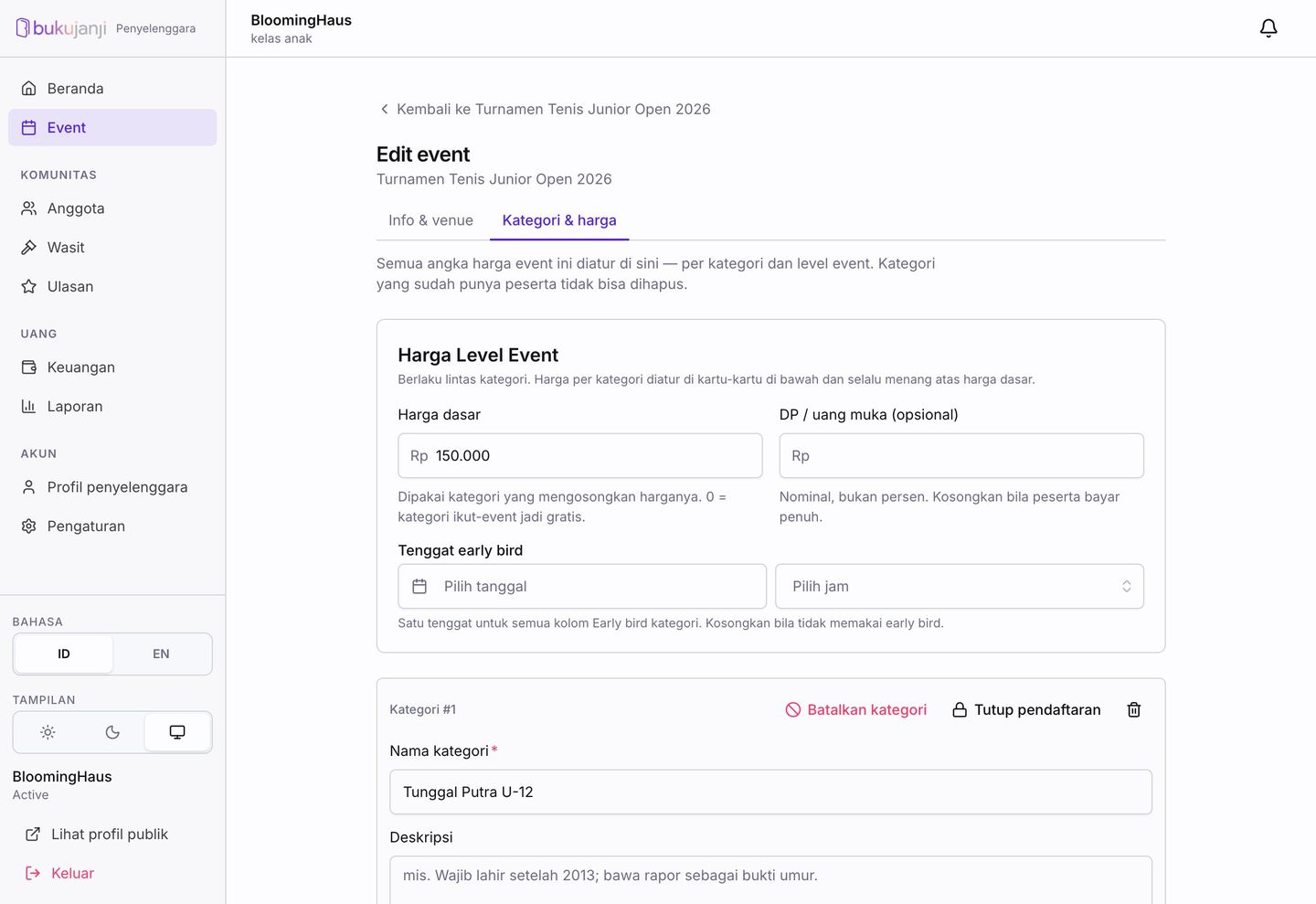Go to Event section
The height and width of the screenshot is (904, 1316).
(112, 128)
